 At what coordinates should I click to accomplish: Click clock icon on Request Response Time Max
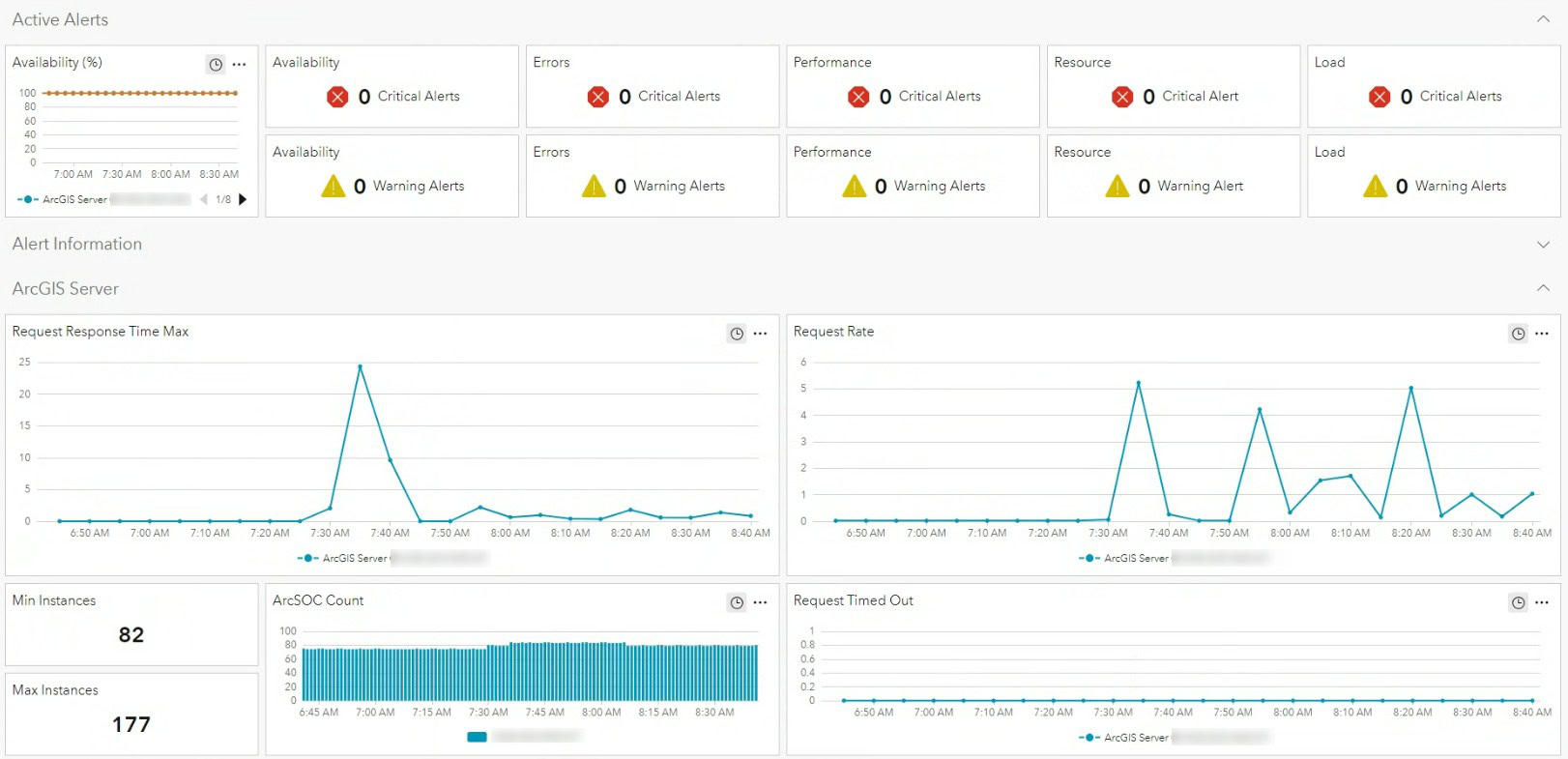click(737, 334)
